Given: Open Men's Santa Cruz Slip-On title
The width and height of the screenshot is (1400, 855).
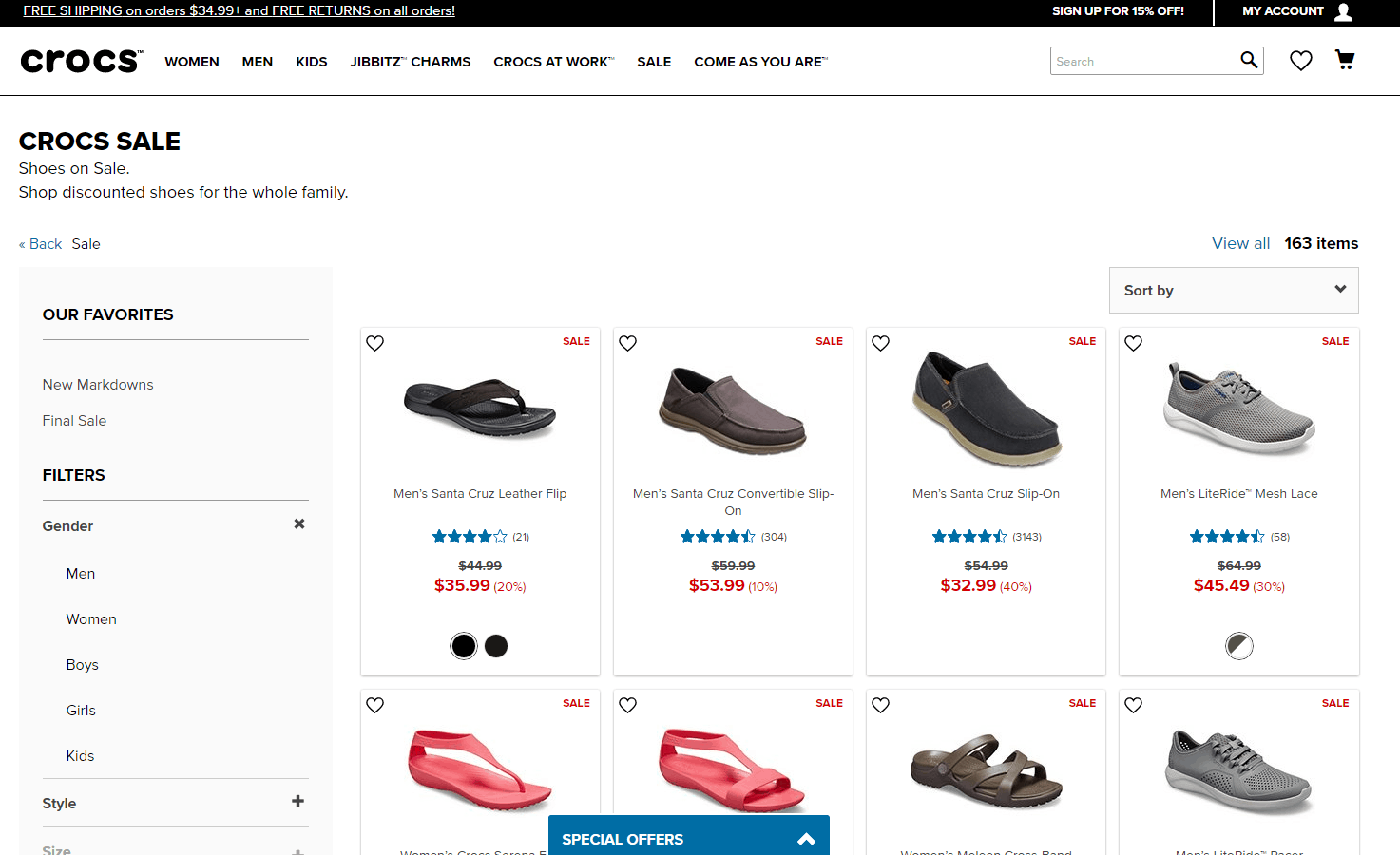Looking at the screenshot, I should pyautogui.click(x=987, y=494).
